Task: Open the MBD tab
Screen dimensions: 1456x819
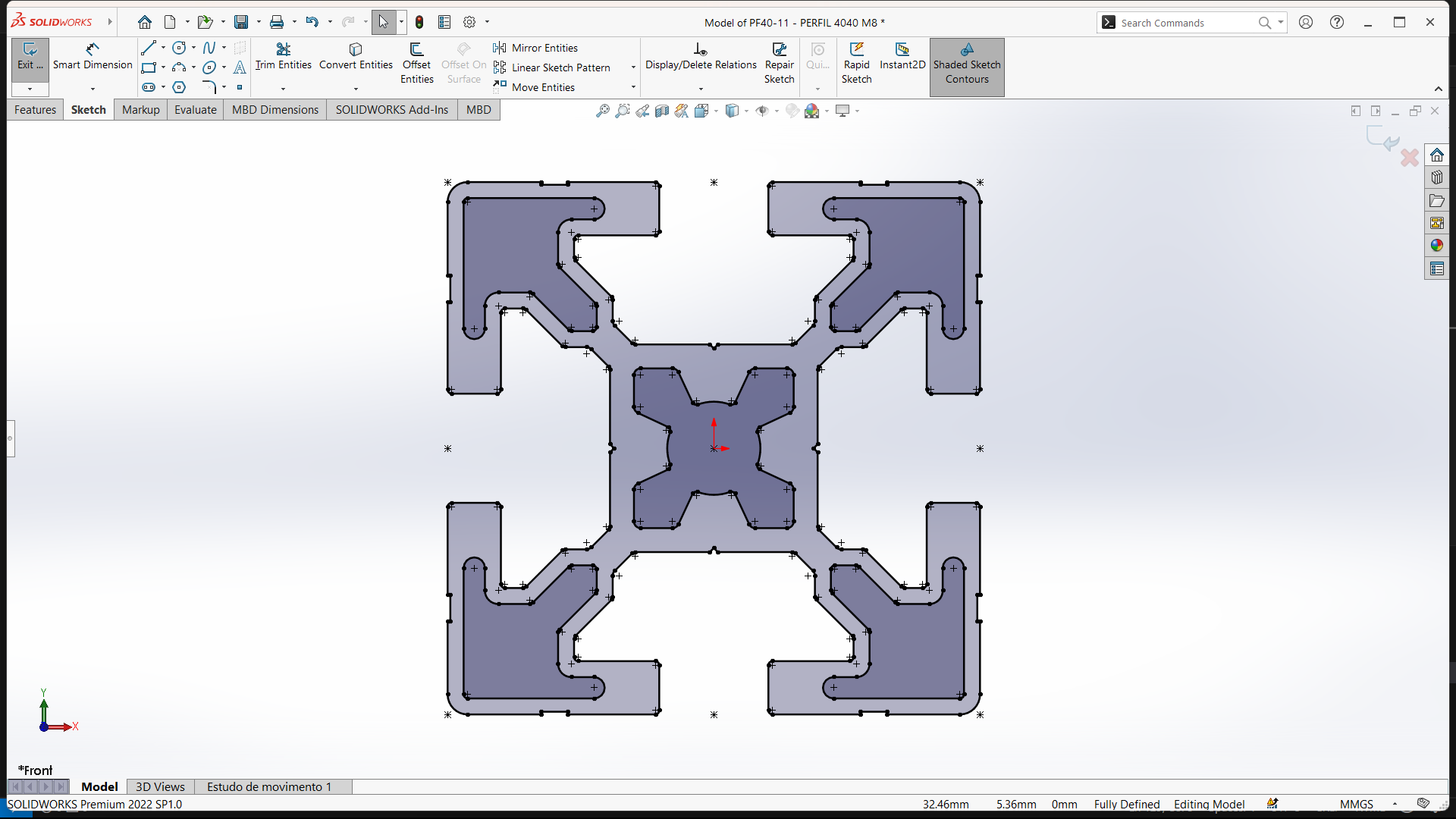Action: 479,110
